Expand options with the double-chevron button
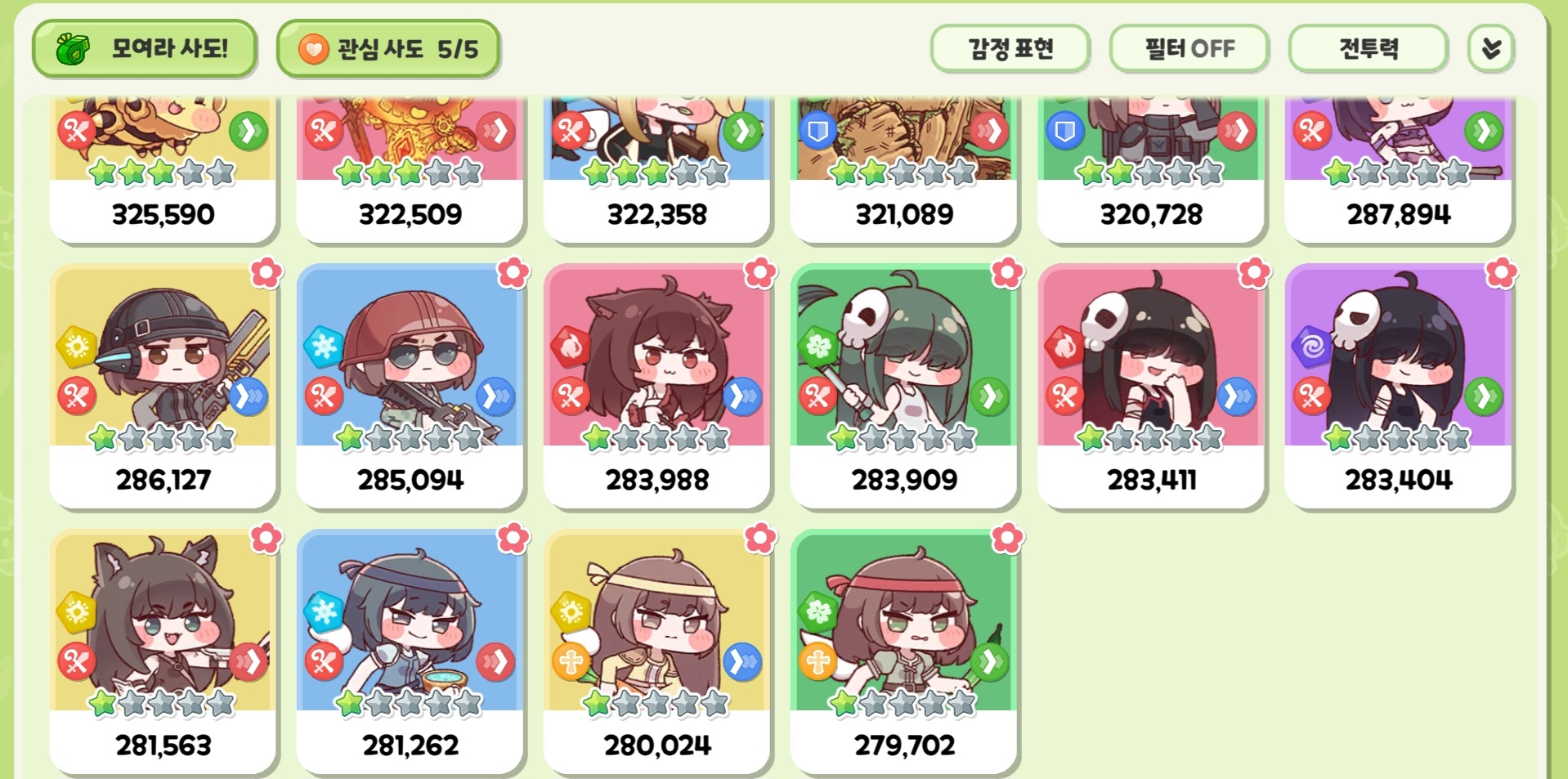This screenshot has height=779, width=1568. [x=1491, y=49]
